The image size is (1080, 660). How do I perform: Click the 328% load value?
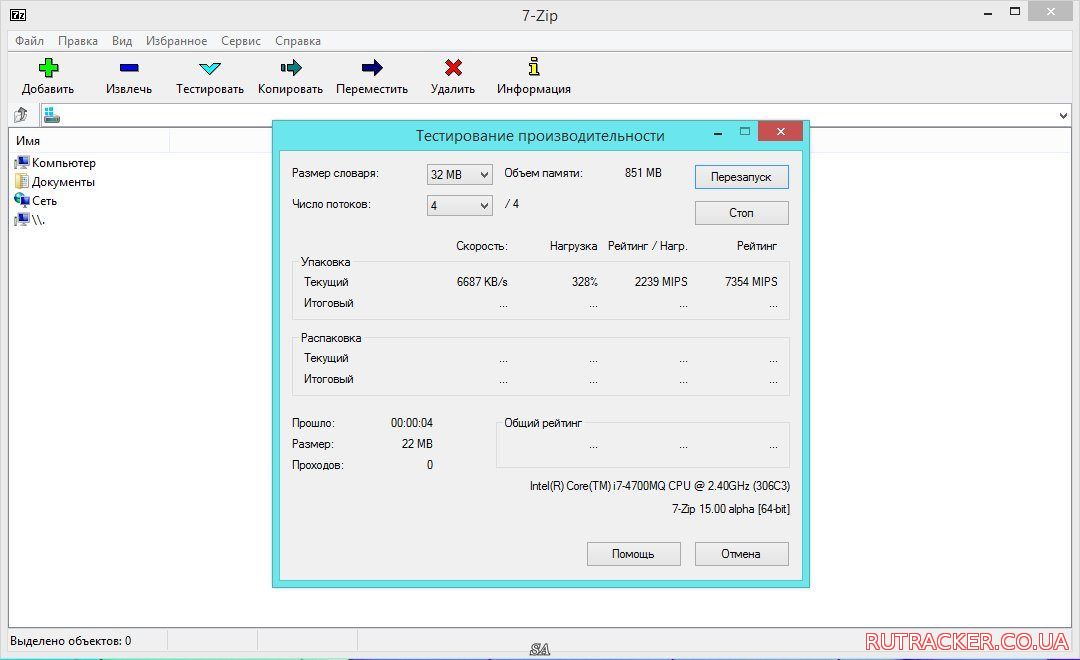(585, 282)
